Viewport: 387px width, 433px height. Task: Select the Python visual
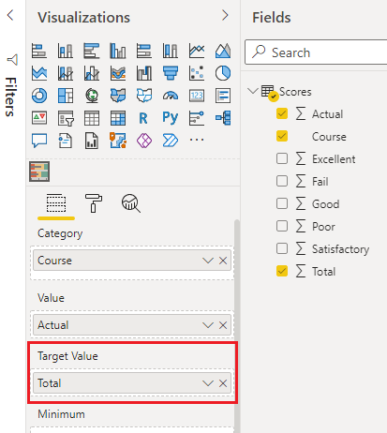click(x=170, y=118)
